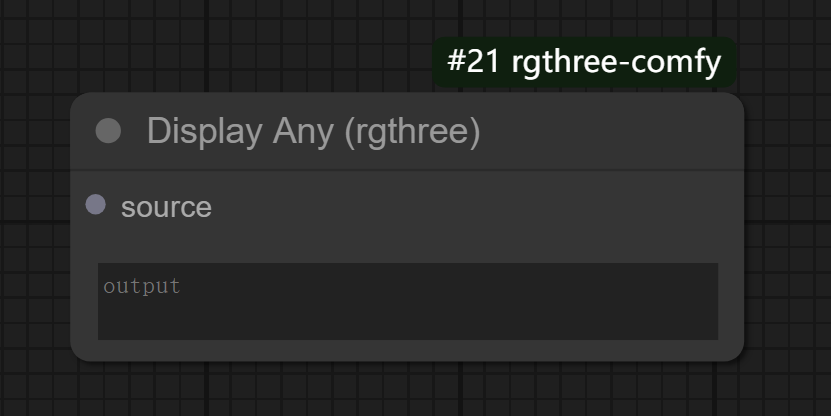Click the empty node body right of source
Image resolution: width=831 pixels, height=416 pixels.
[480, 207]
